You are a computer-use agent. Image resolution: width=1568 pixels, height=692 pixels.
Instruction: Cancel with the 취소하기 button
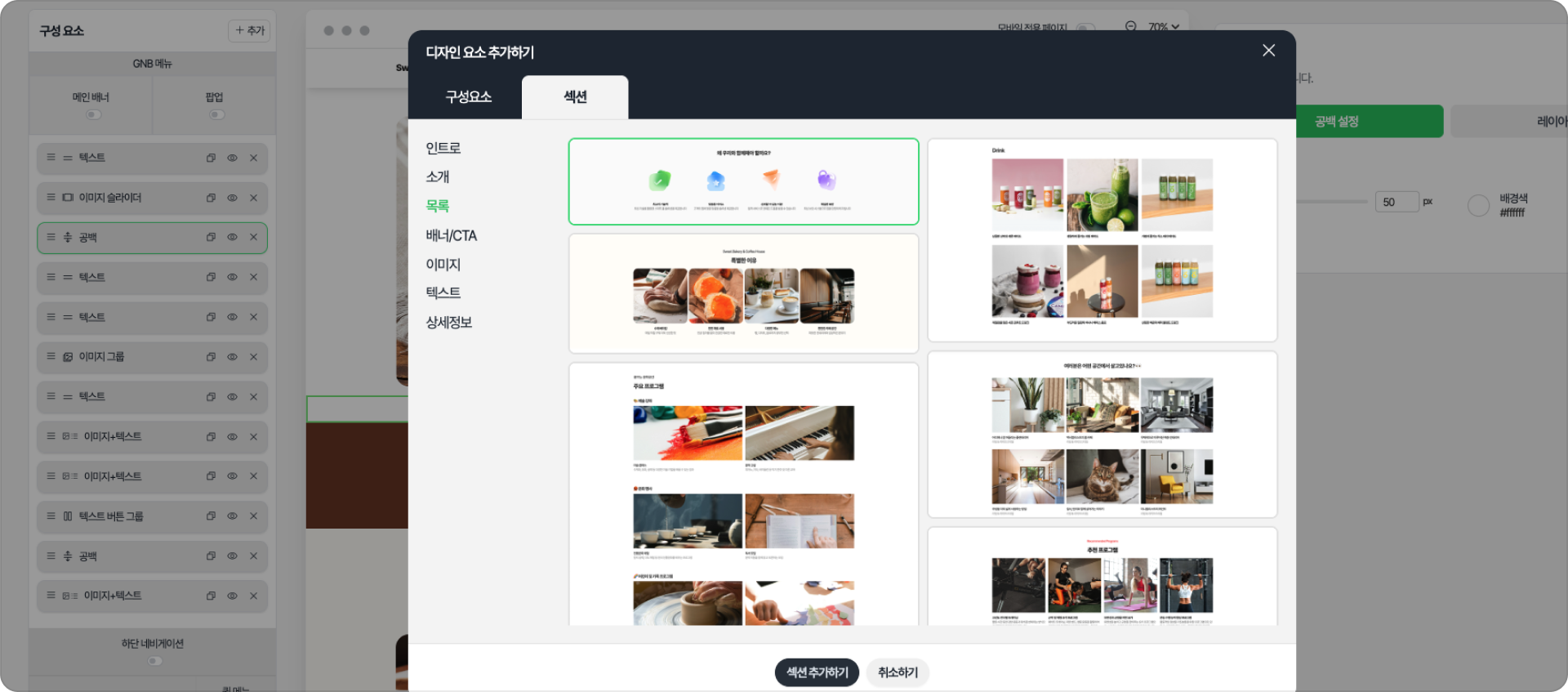tap(898, 672)
